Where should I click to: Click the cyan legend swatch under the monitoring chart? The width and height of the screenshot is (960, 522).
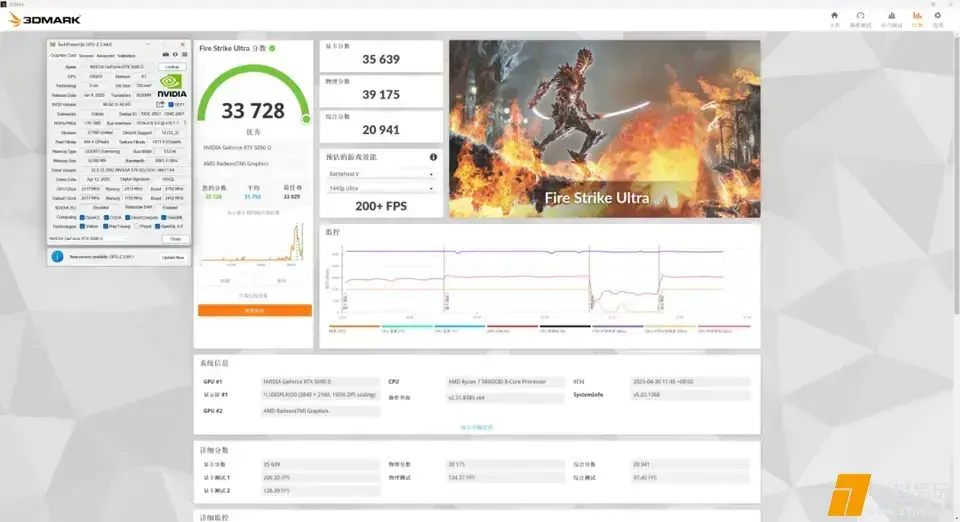pos(407,326)
